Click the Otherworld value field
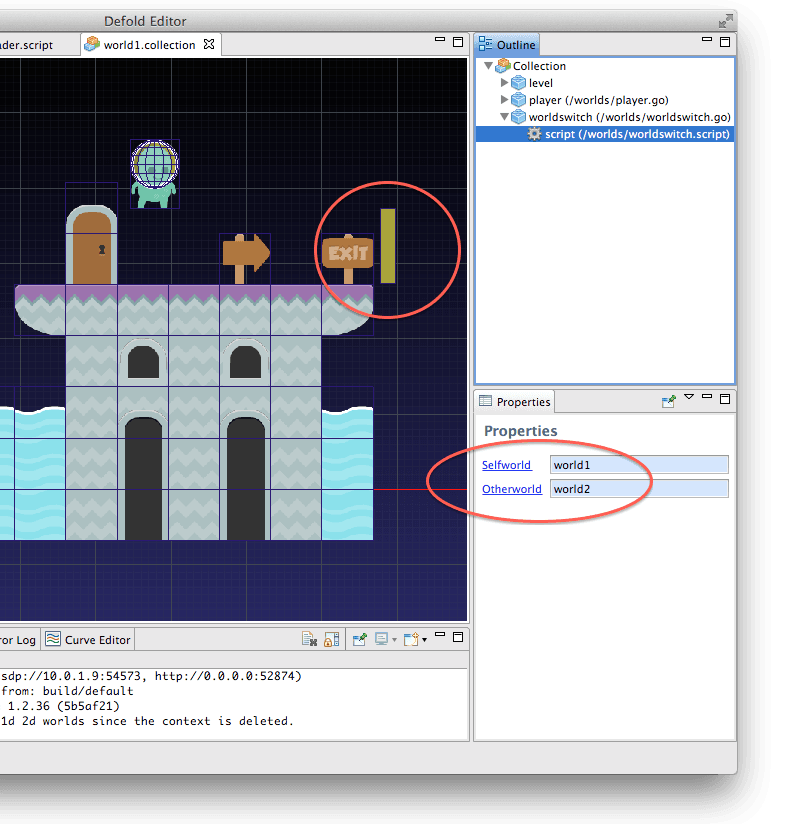 (x=639, y=489)
